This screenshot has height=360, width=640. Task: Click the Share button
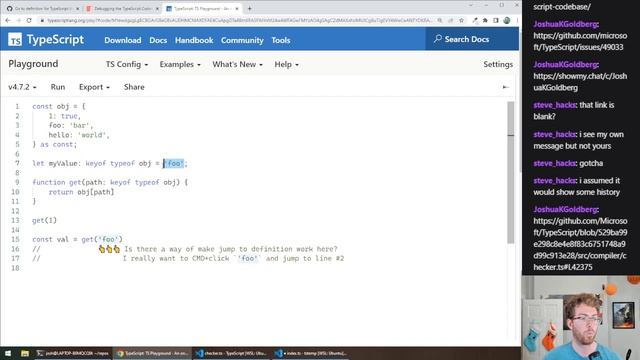[x=134, y=87]
